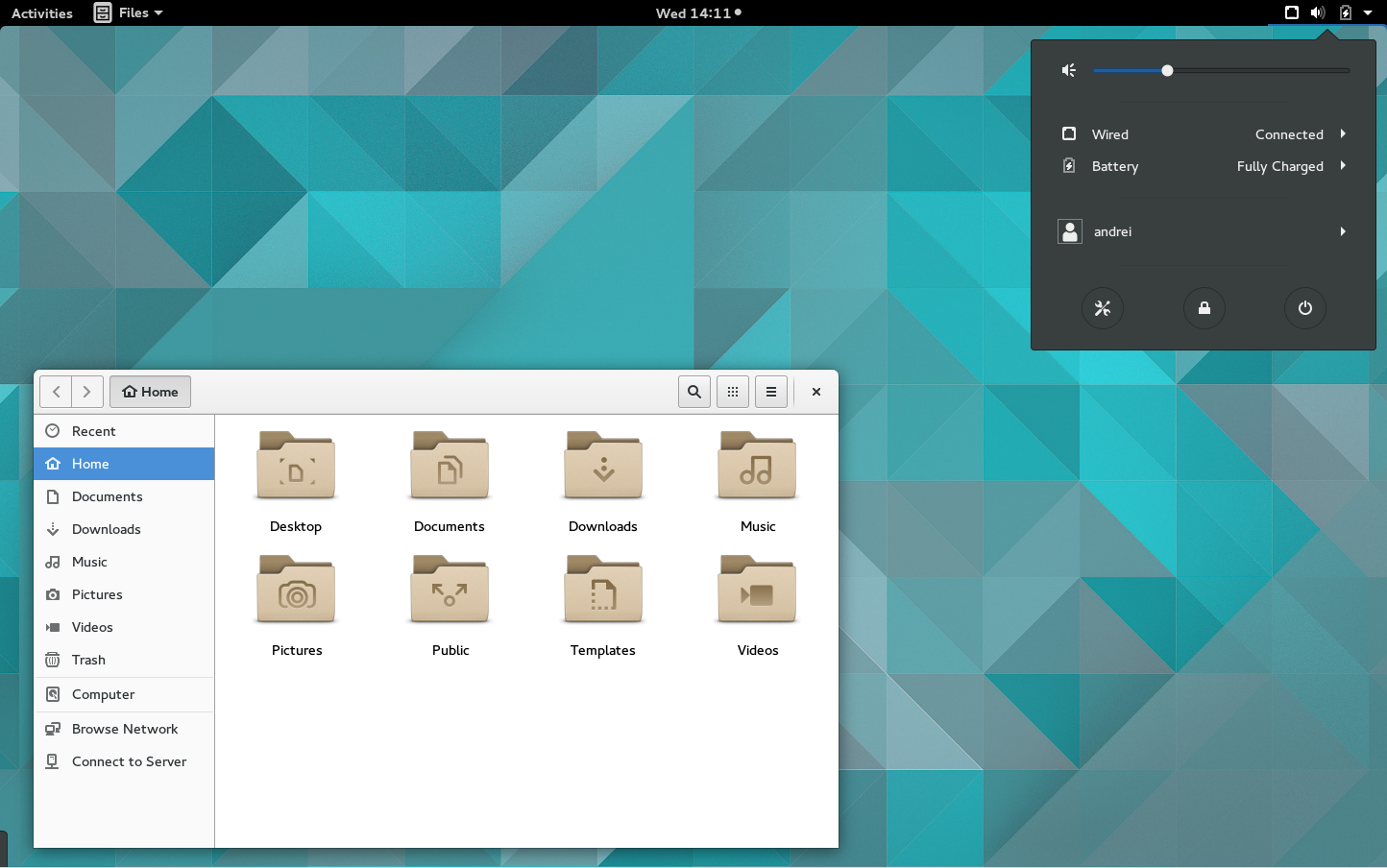This screenshot has height=868, width=1387.
Task: Select Home in the sidebar
Action: pyautogui.click(x=124, y=464)
